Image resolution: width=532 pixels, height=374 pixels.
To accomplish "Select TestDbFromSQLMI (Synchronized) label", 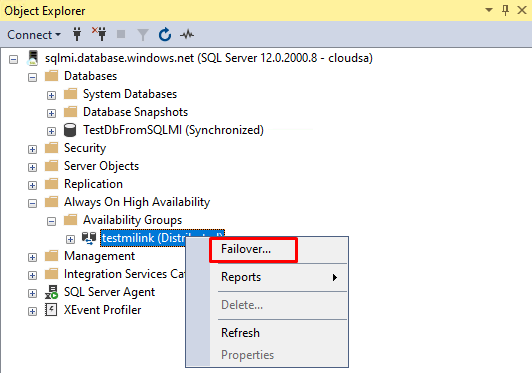I will click(173, 130).
